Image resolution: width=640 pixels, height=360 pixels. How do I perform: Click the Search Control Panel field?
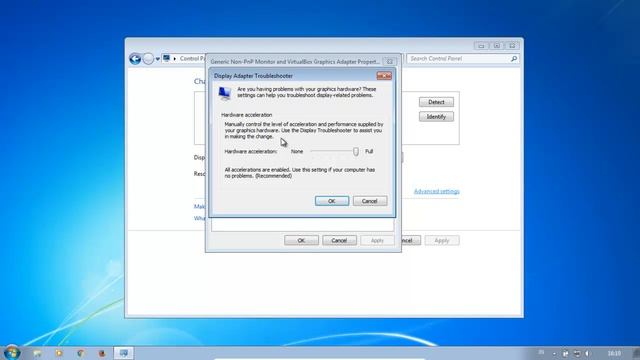click(x=463, y=59)
